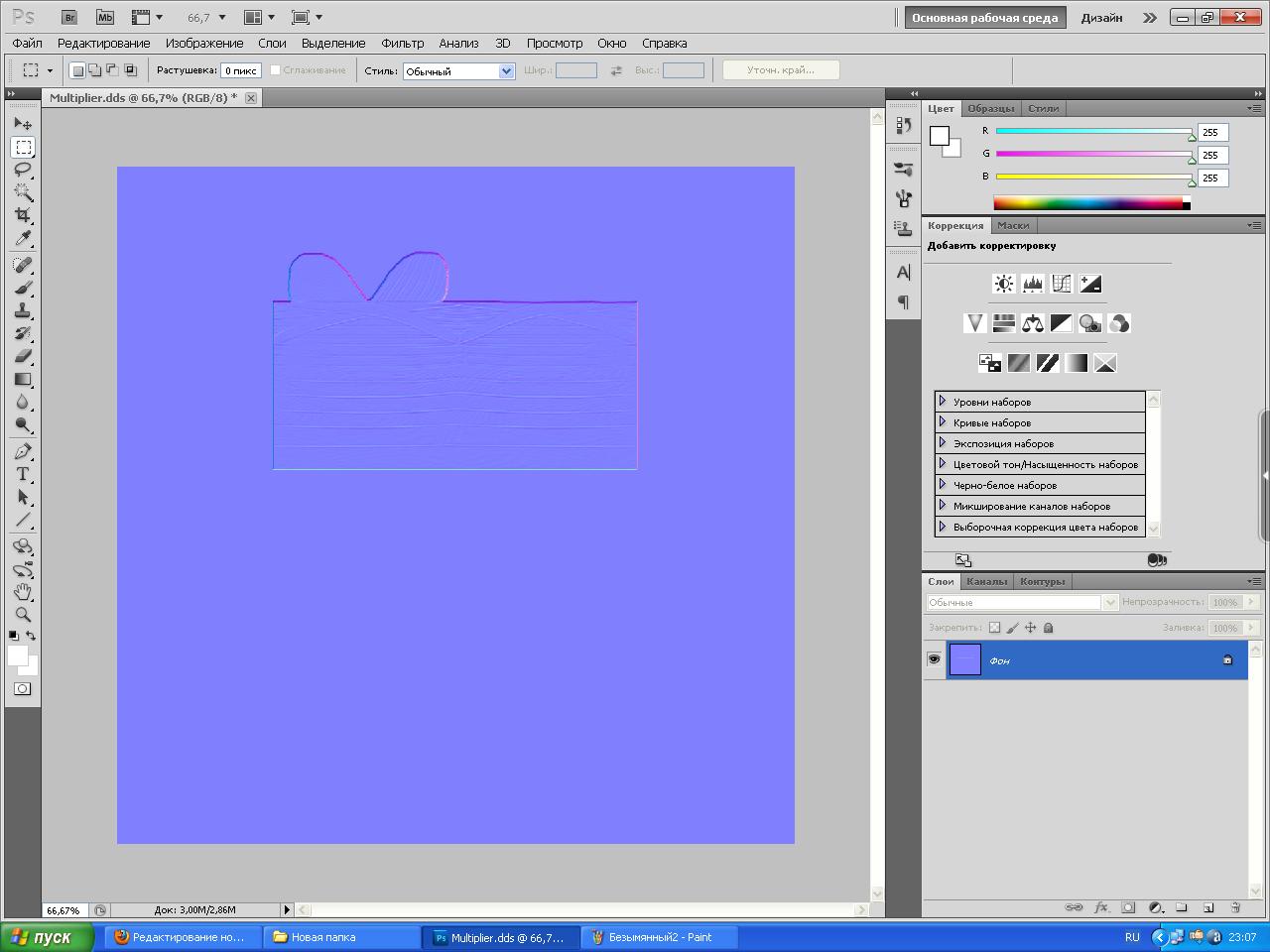Switch to the Образцы tab
Image resolution: width=1270 pixels, height=952 pixels.
pos(991,108)
